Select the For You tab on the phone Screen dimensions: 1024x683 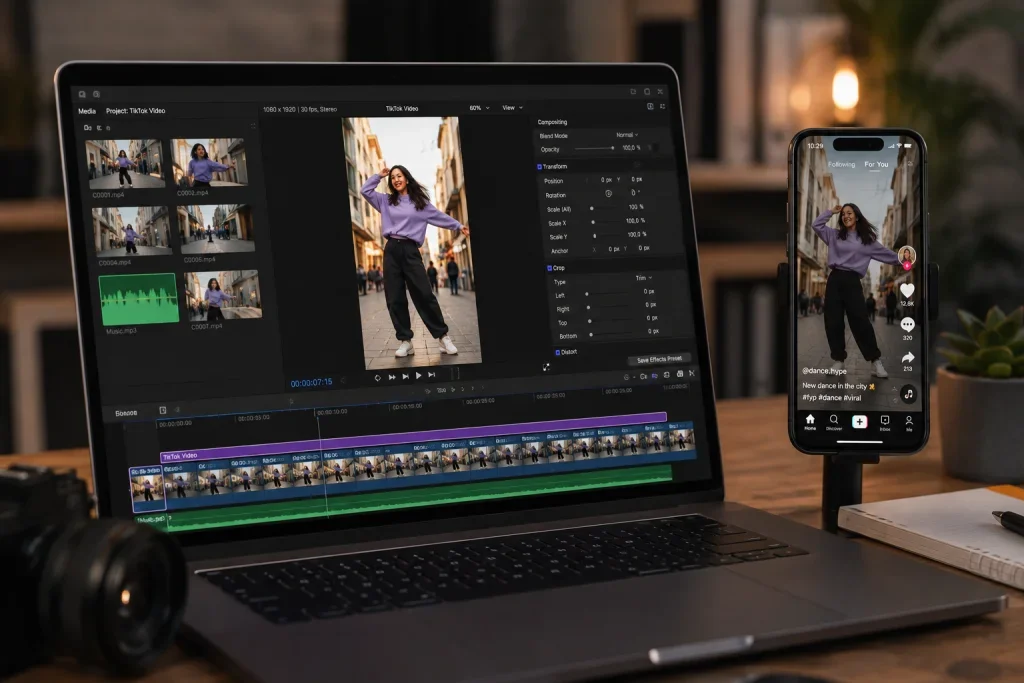[x=876, y=165]
